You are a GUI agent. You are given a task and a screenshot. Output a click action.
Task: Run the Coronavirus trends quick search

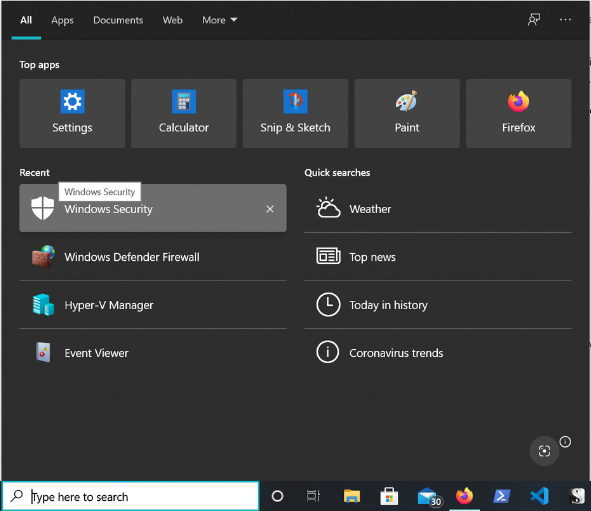pyautogui.click(x=438, y=353)
